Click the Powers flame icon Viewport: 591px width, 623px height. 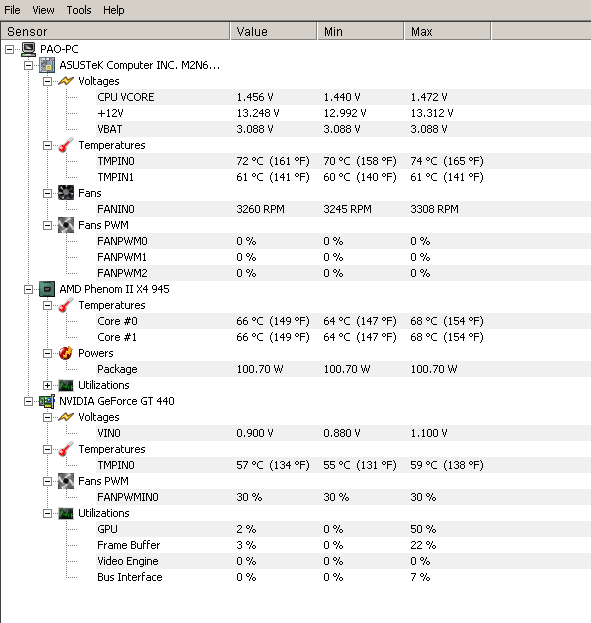point(66,353)
